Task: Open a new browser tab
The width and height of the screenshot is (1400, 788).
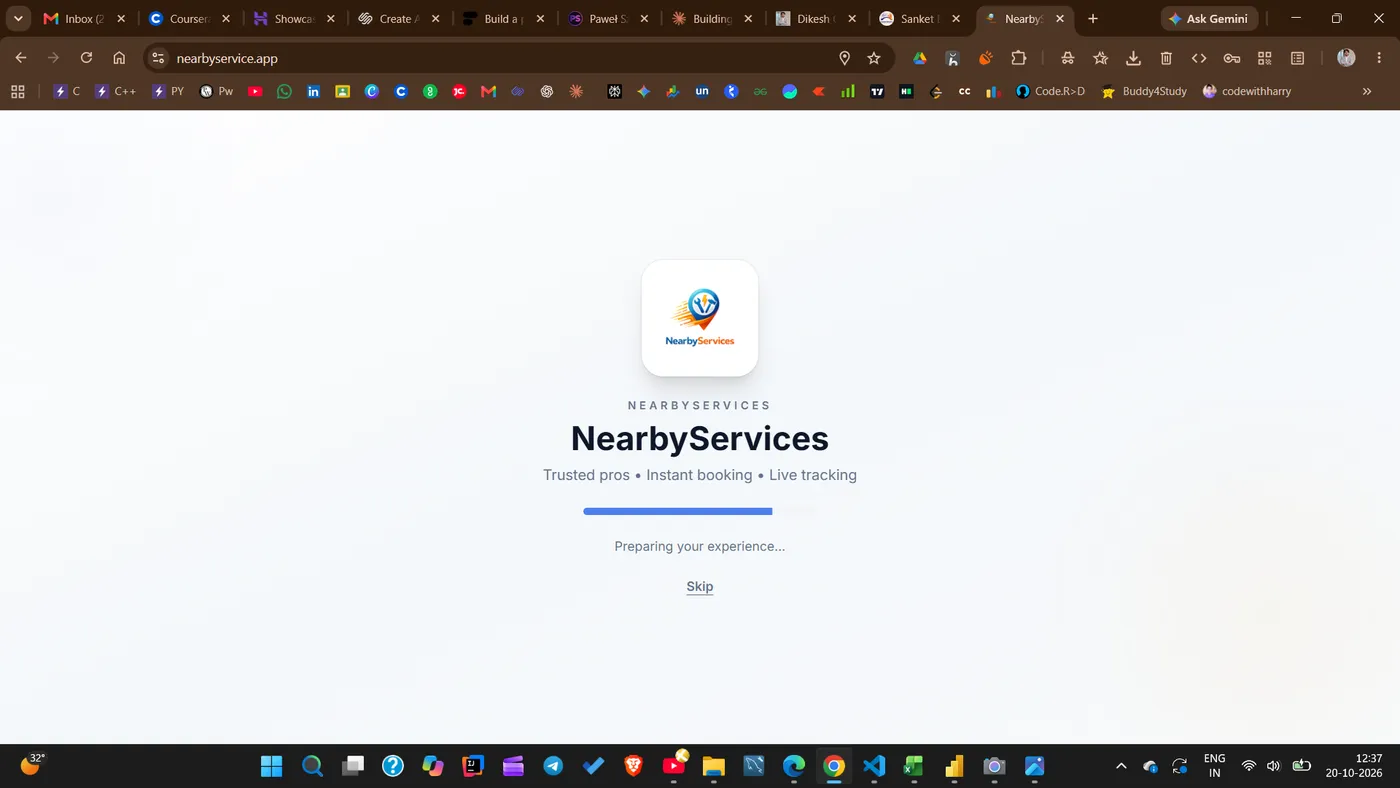Action: point(1093,18)
